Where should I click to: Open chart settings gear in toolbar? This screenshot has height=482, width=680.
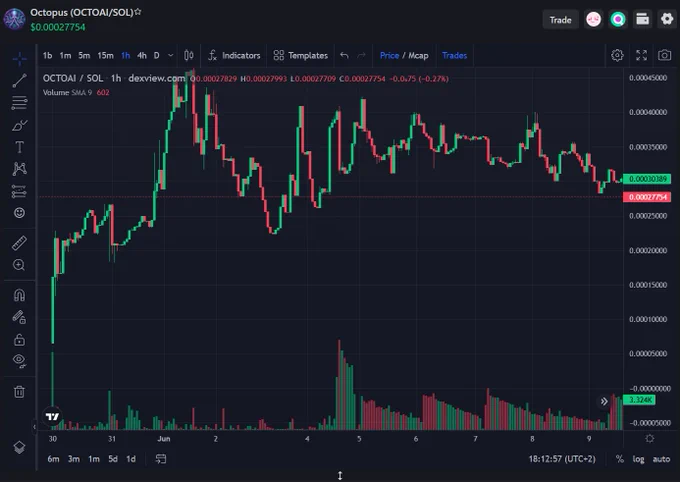[617, 55]
